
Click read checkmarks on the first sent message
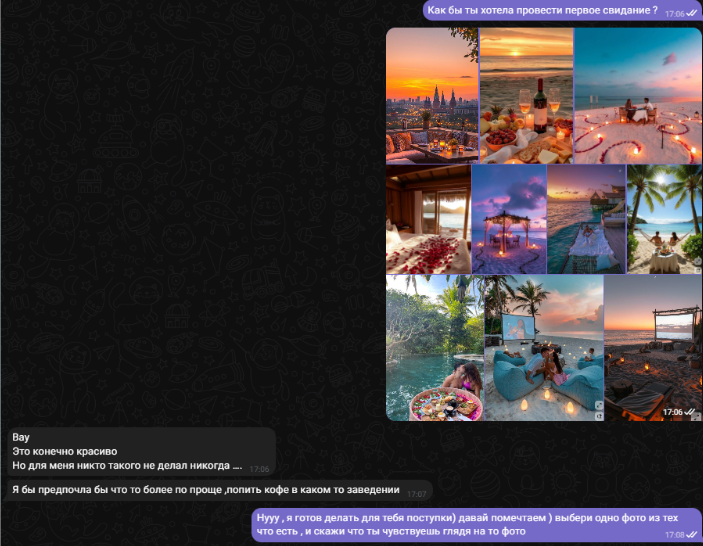click(x=692, y=14)
